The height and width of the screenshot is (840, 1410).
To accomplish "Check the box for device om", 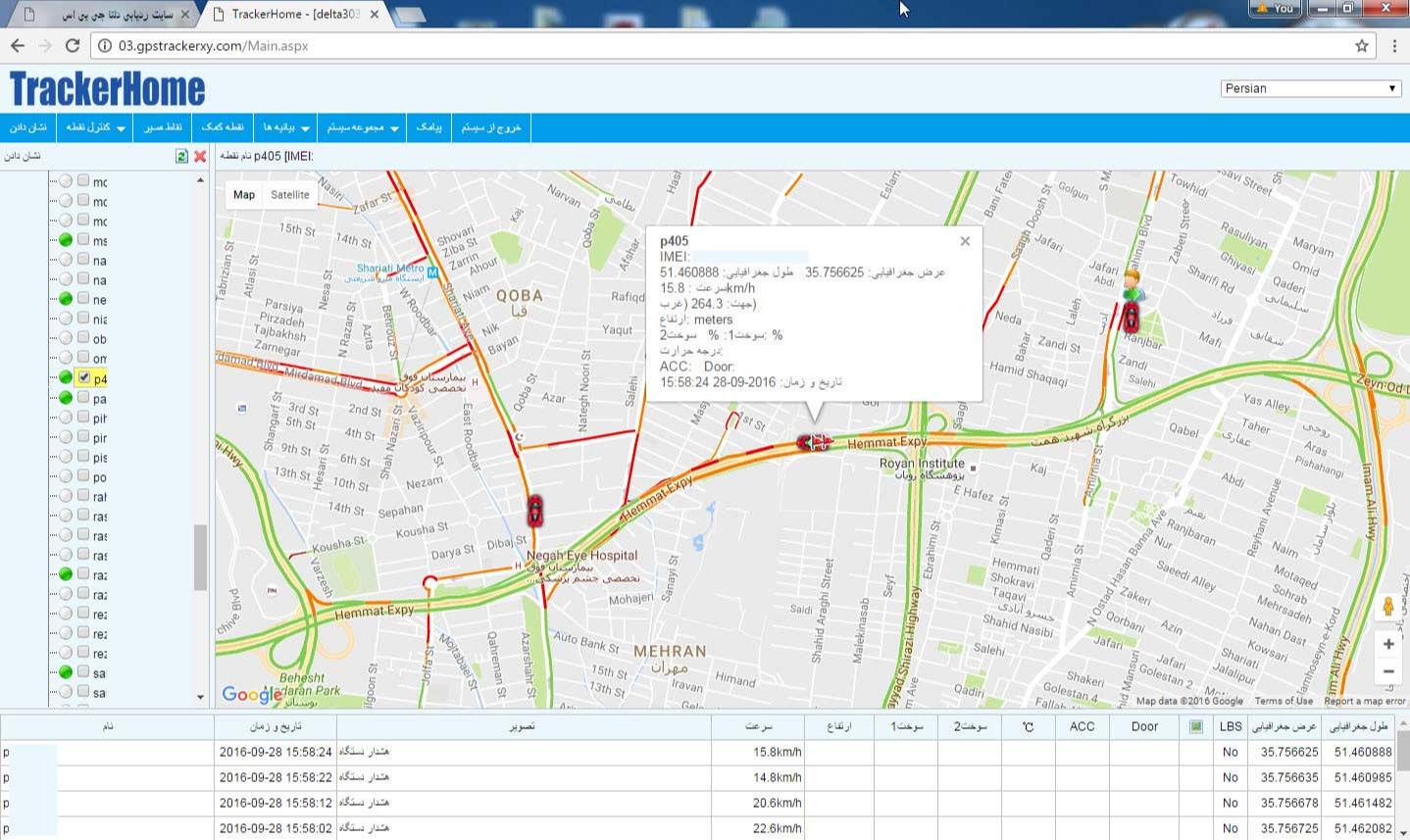I will 83,357.
